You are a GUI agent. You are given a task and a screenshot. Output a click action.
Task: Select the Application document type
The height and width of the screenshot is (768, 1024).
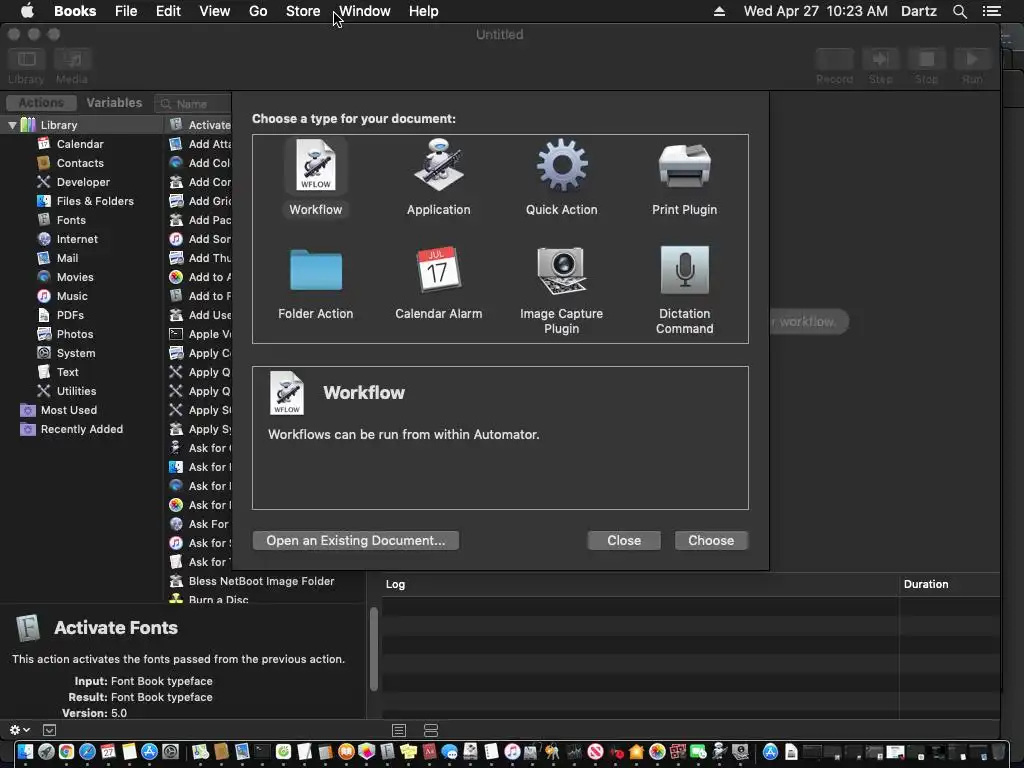(x=438, y=177)
